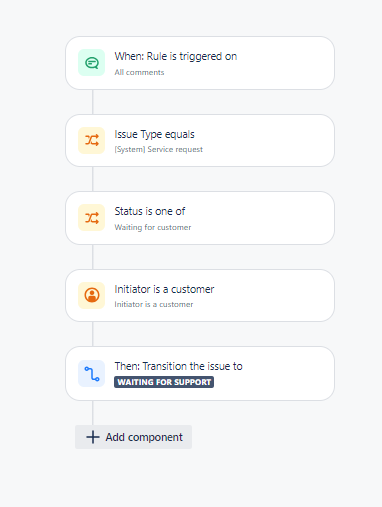
Task: Click the green comment trigger icon
Action: pyautogui.click(x=92, y=63)
